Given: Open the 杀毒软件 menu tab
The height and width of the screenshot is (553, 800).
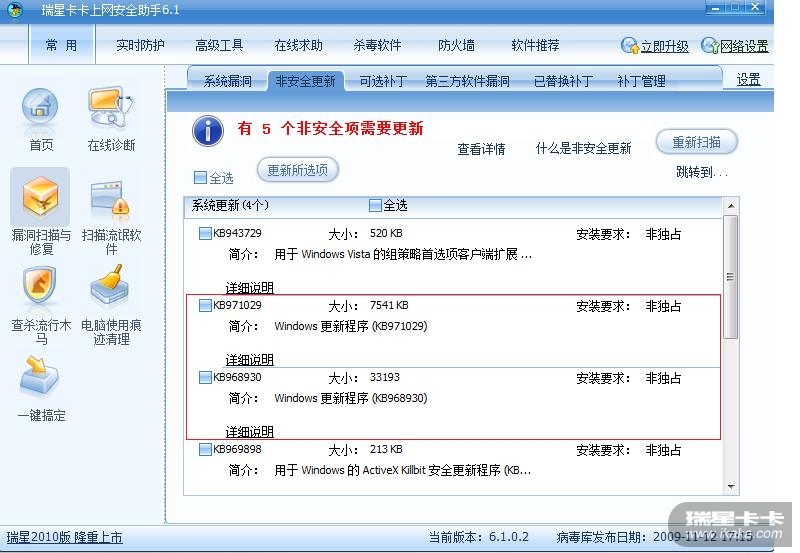Looking at the screenshot, I should click(x=377, y=45).
